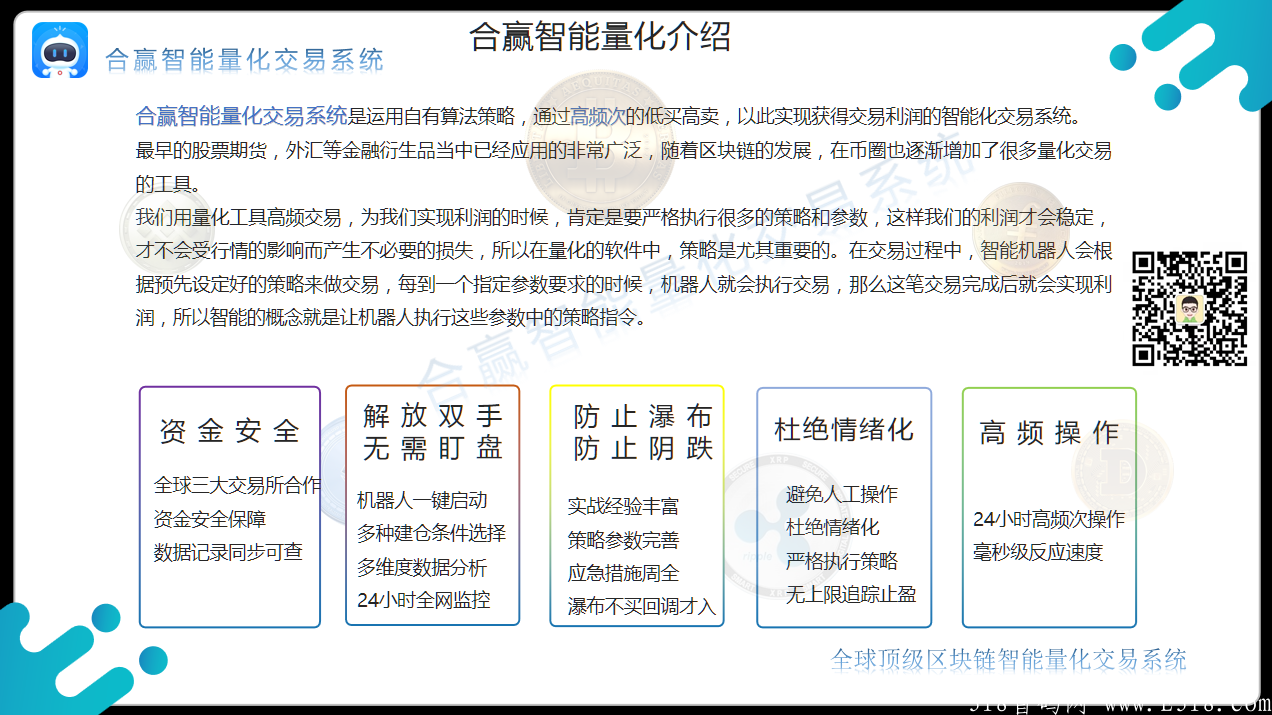Select the line 应急措施周全
The height and width of the screenshot is (715, 1272).
[624, 573]
